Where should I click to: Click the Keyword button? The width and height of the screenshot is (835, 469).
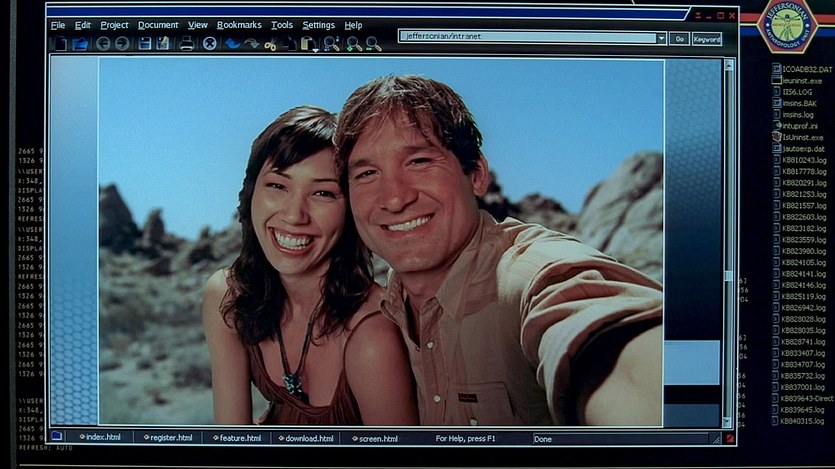pyautogui.click(x=706, y=38)
